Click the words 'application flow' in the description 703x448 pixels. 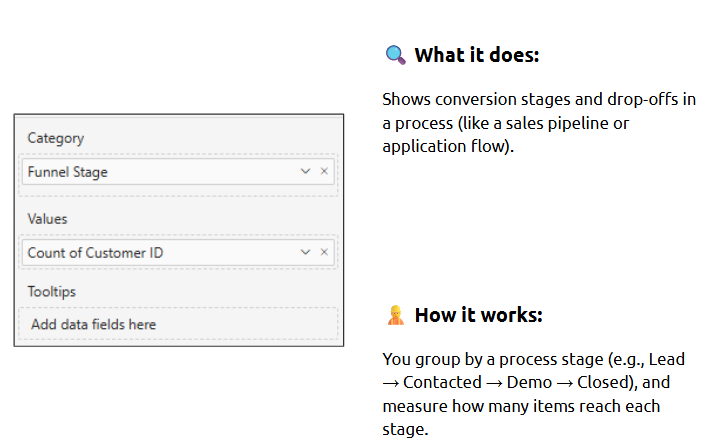coord(442,147)
